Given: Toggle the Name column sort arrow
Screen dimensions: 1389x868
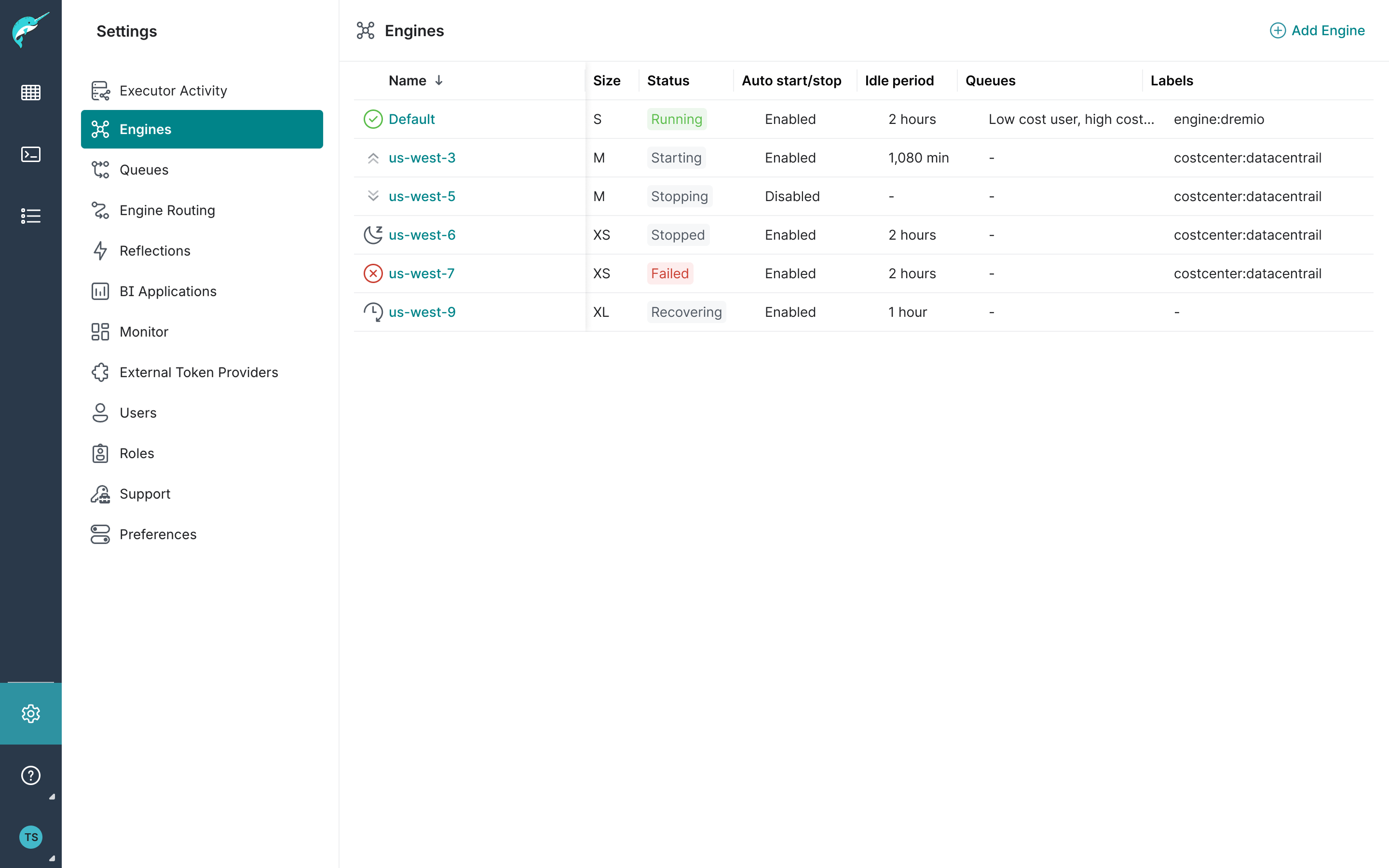Looking at the screenshot, I should [x=439, y=81].
